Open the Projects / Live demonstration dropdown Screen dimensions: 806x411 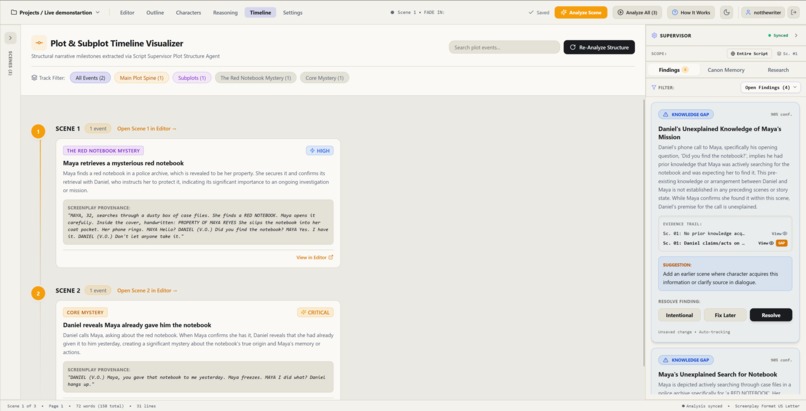pyautogui.click(x=56, y=12)
